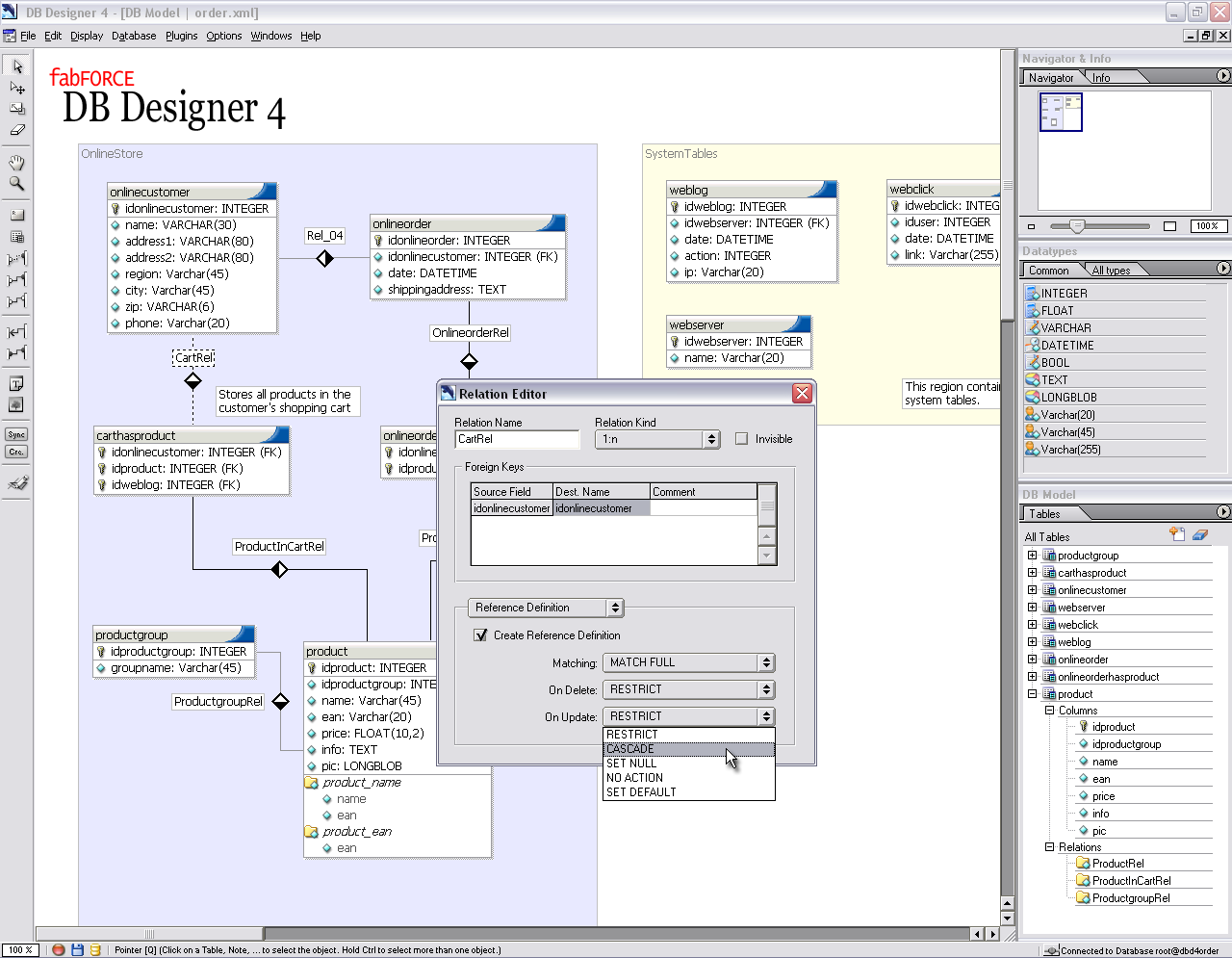Click the Navigator zoom slider handle
This screenshot has height=958, width=1232.
1077,226
